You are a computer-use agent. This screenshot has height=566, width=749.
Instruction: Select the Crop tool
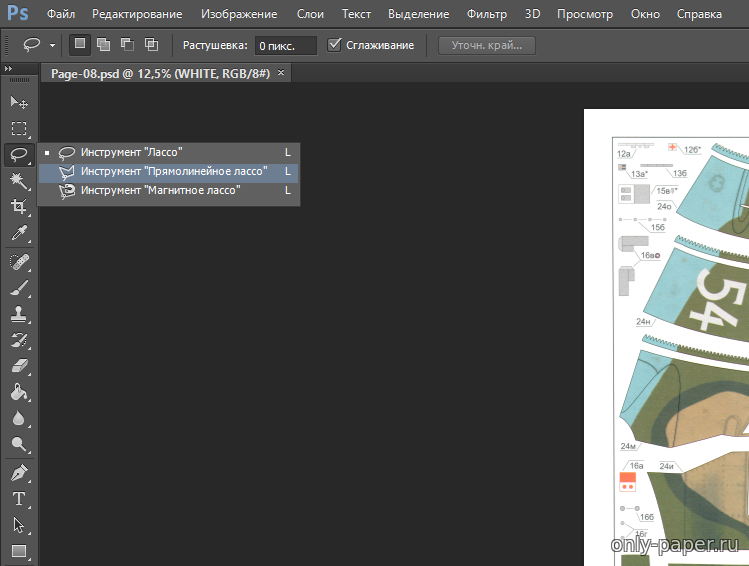(x=18, y=206)
